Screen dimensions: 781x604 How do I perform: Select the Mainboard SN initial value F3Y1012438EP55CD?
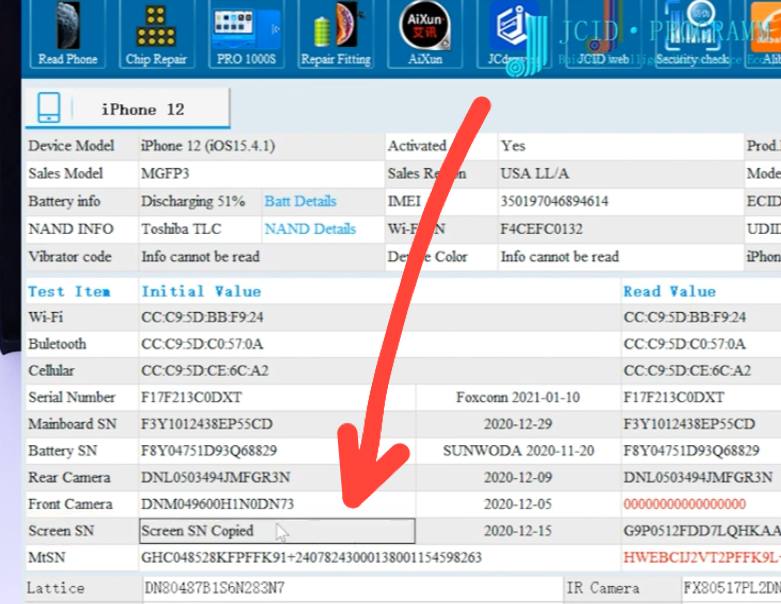(207, 424)
